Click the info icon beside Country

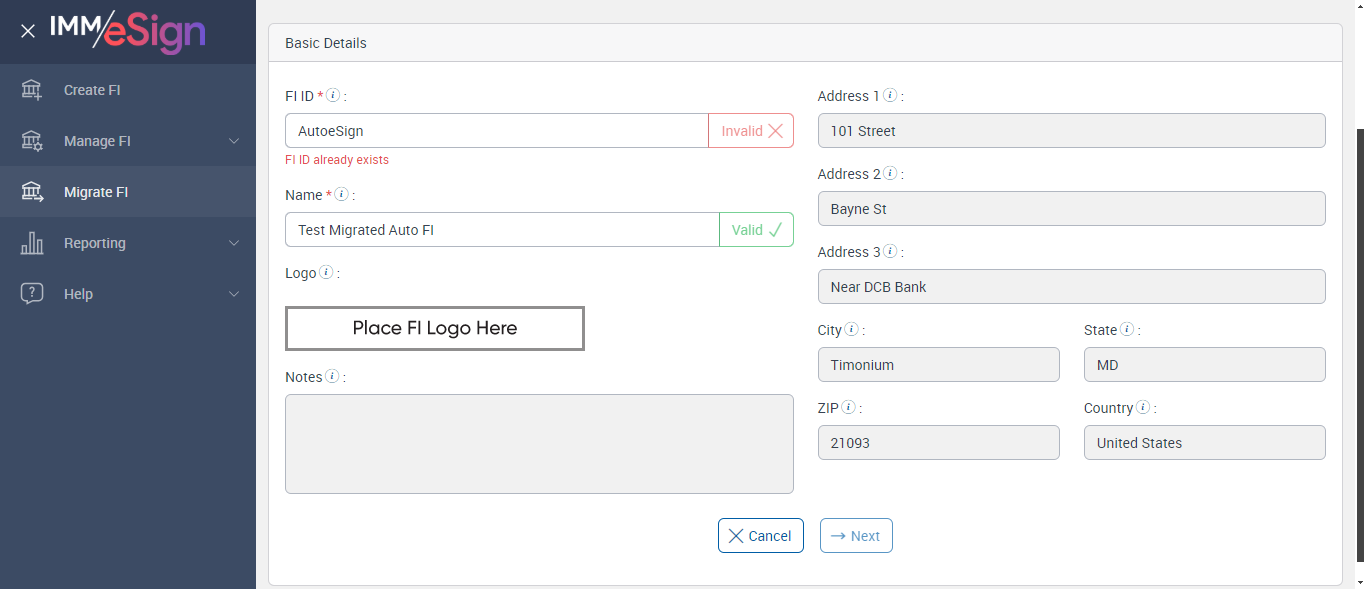click(1143, 408)
